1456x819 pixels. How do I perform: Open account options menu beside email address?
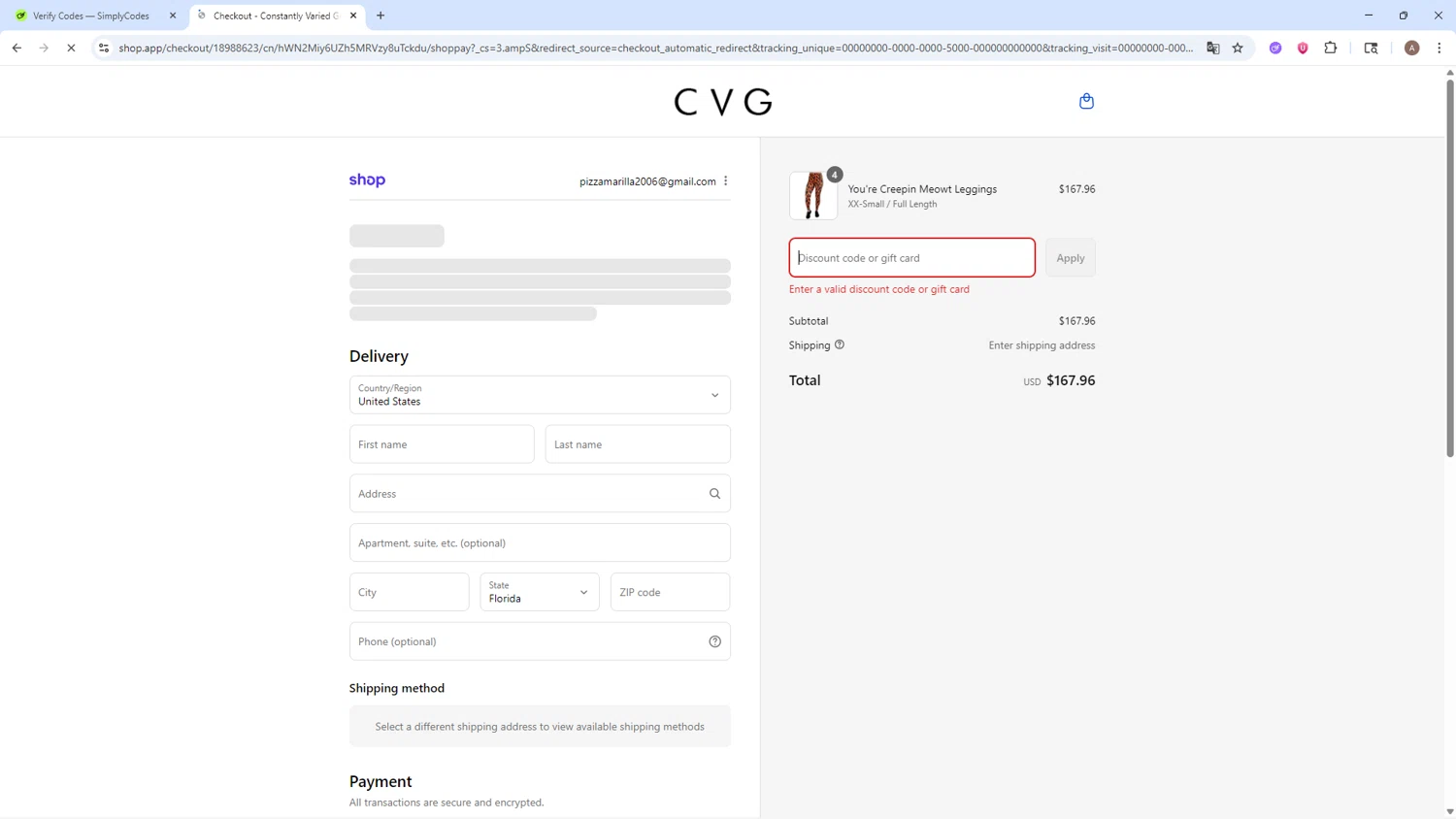[x=726, y=181]
